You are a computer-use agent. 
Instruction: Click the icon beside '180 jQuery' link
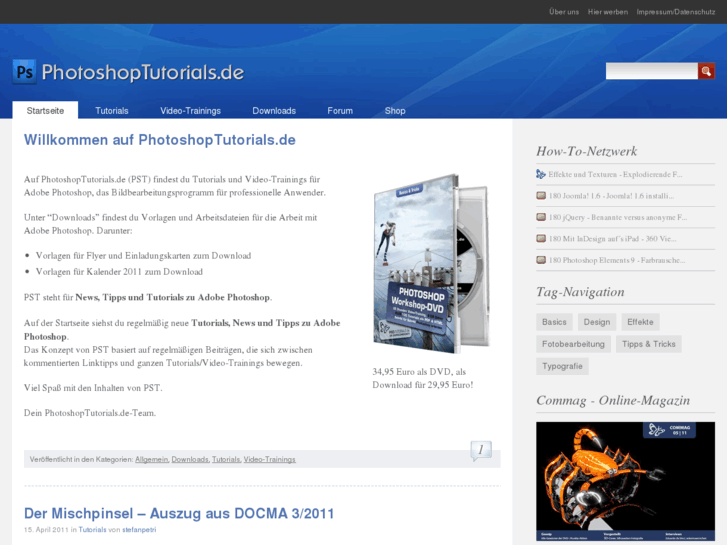coord(541,217)
